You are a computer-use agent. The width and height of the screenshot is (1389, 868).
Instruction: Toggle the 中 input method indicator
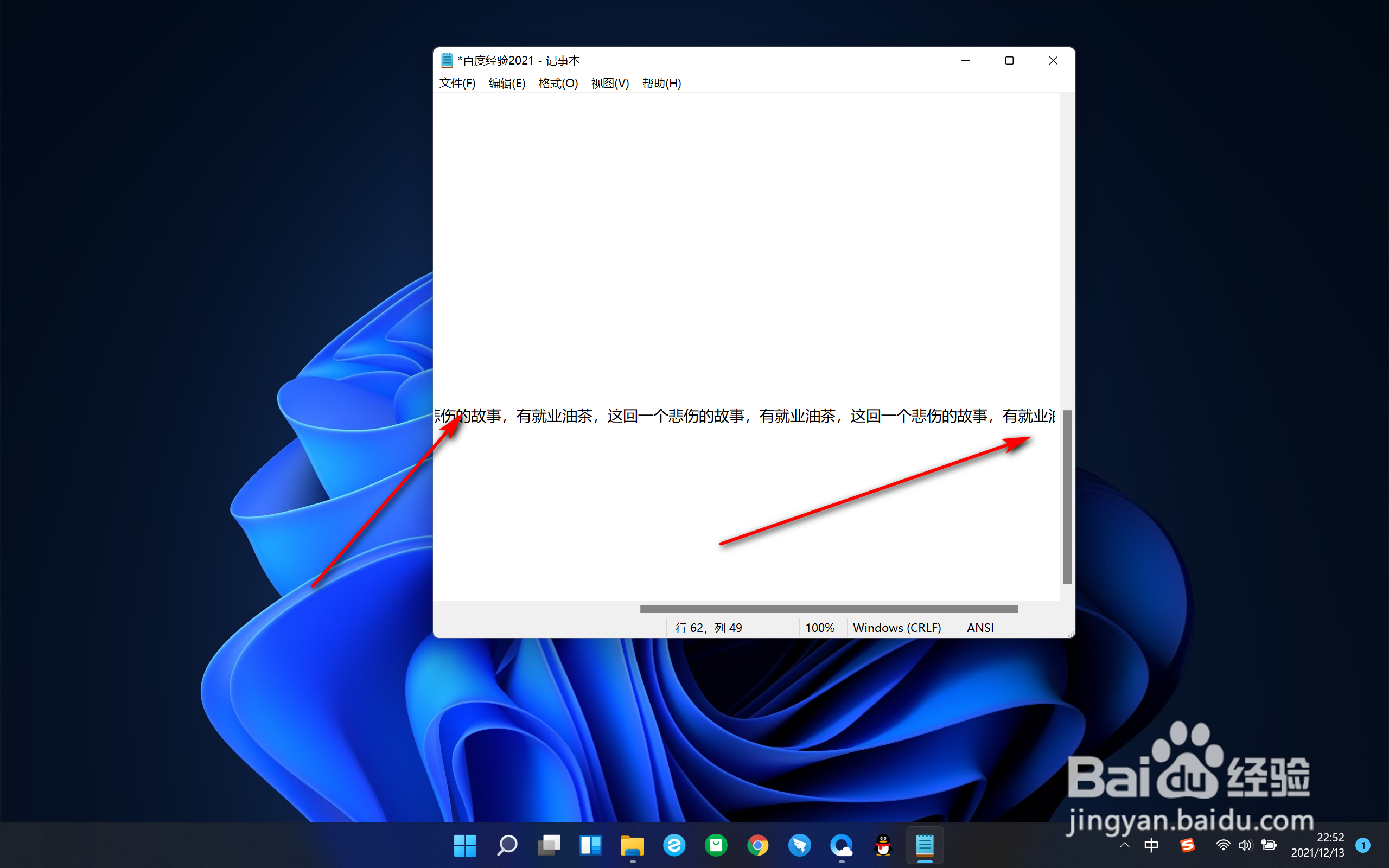(1151, 845)
